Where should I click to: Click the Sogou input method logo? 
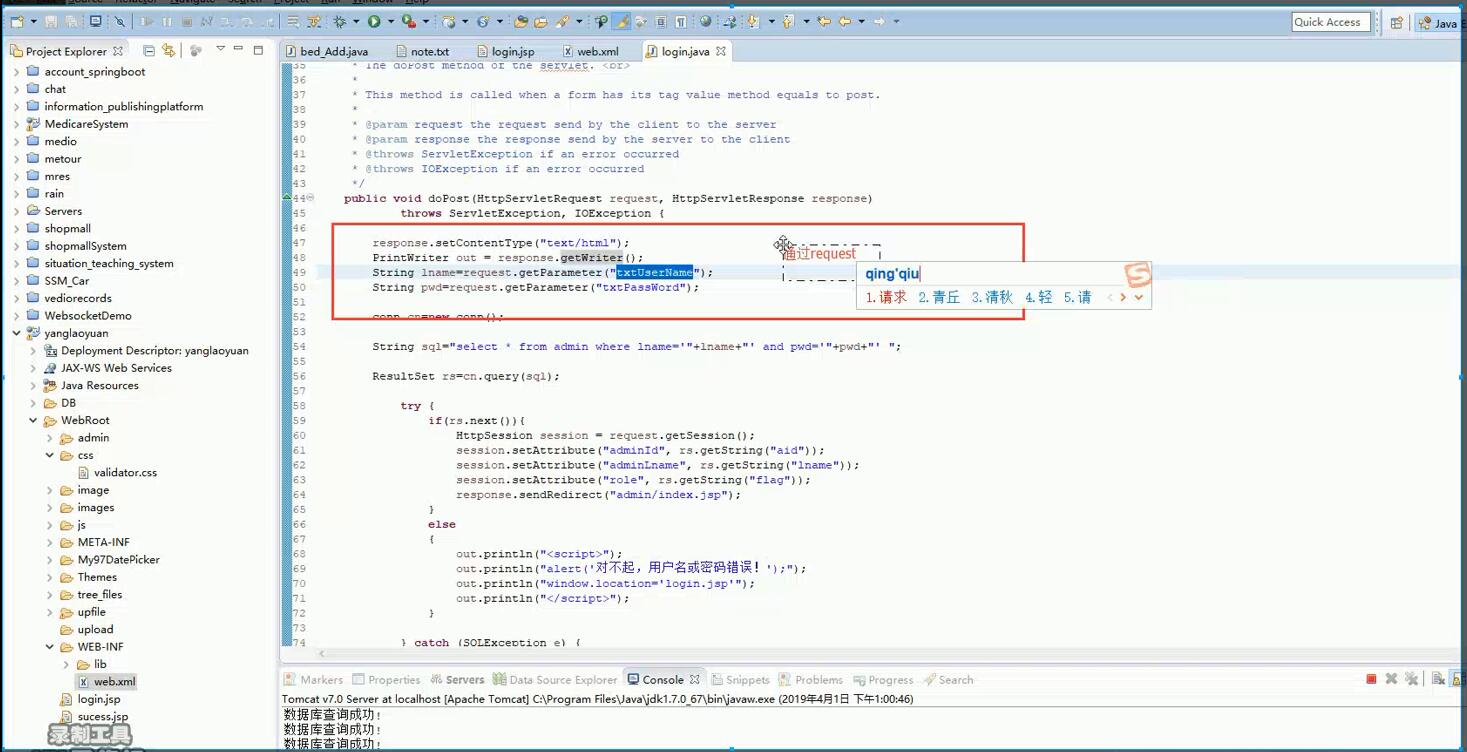click(1137, 273)
